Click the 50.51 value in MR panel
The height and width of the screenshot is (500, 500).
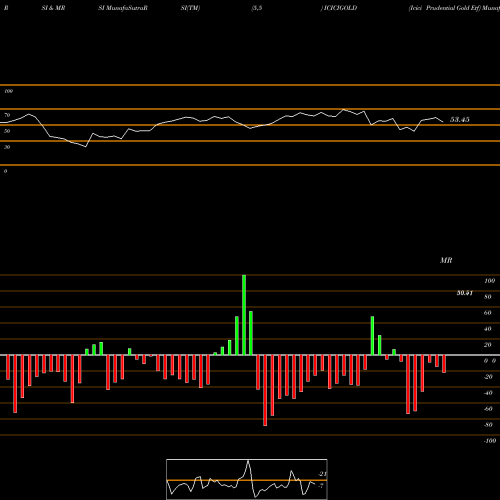[x=465, y=293]
